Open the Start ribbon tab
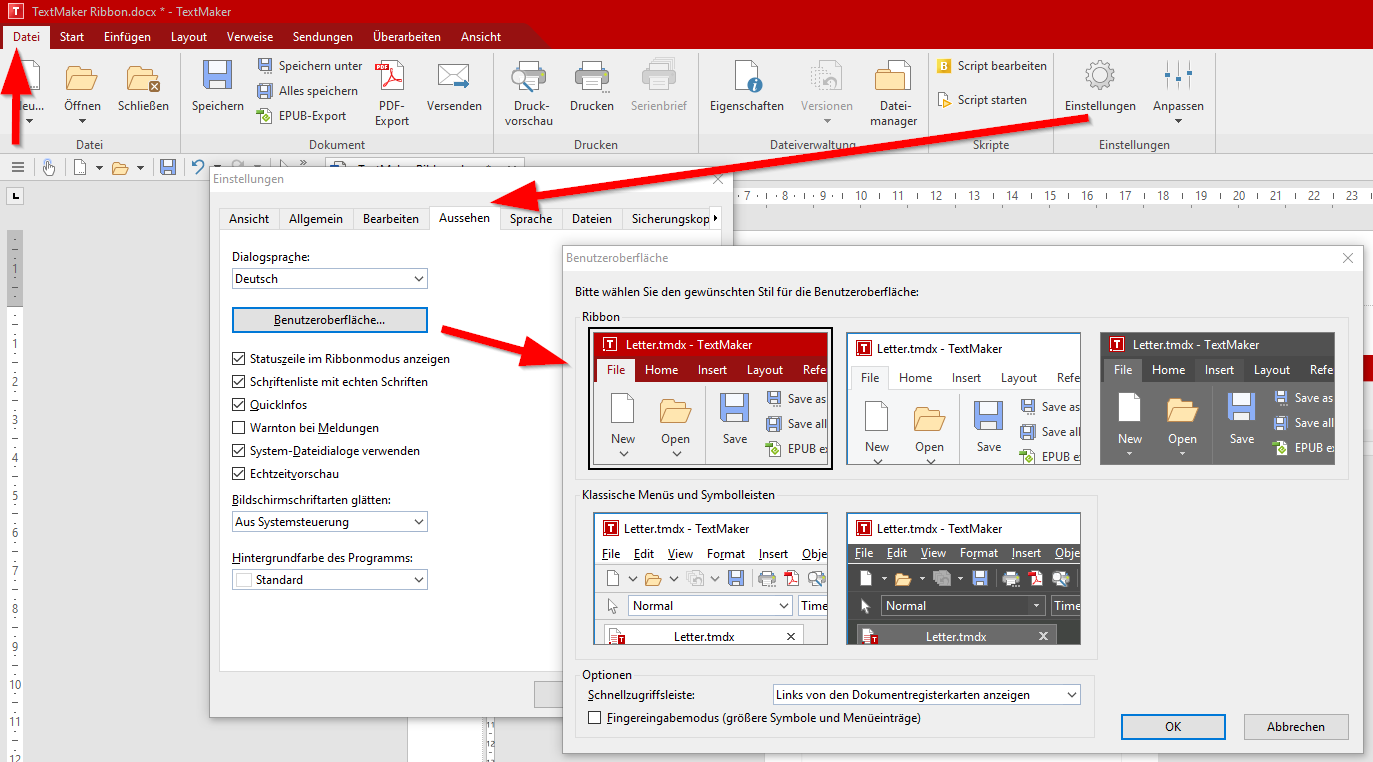 click(72, 37)
